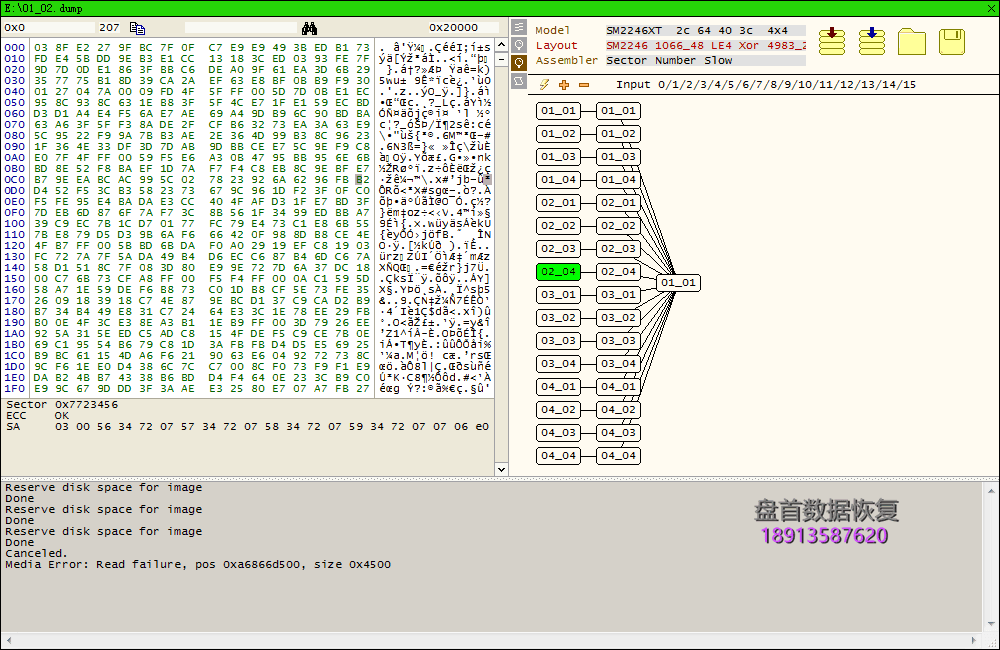Select left-column node 02_02
This screenshot has height=650, width=1000.
[x=558, y=225]
